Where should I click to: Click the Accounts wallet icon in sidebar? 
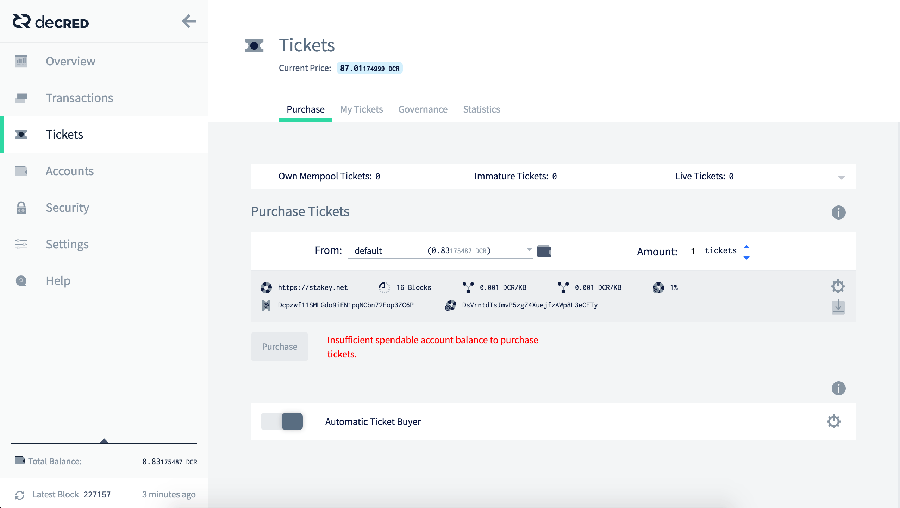click(x=21, y=171)
